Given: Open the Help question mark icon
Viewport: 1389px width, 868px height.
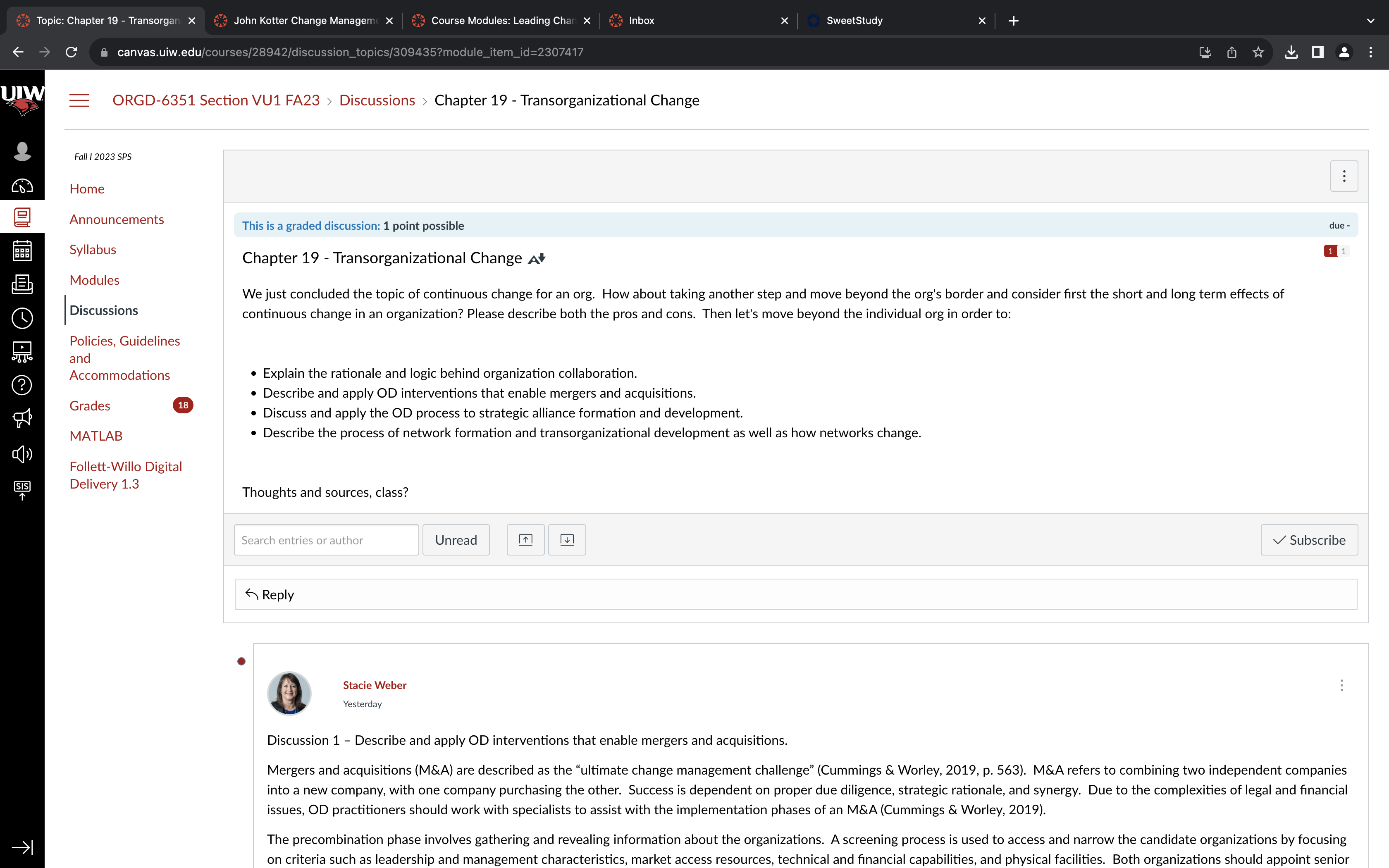Looking at the screenshot, I should [x=22, y=385].
